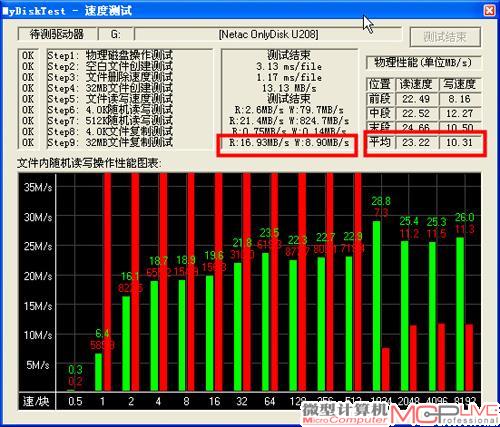This screenshot has width=500, height=427.
Task: Click the 22.49 read speed cell
Action: (x=416, y=99)
